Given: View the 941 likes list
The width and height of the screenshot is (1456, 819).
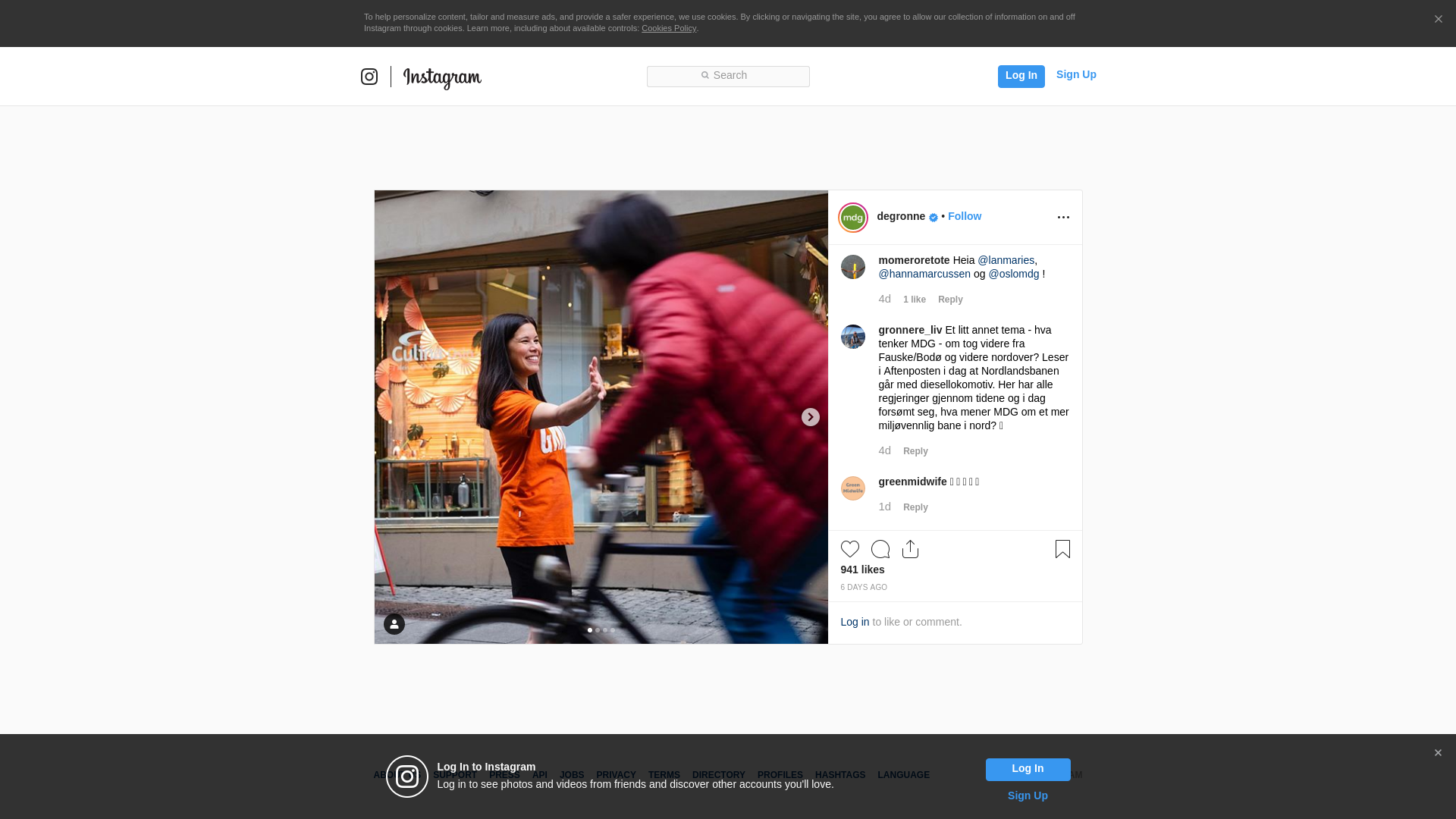Looking at the screenshot, I should (862, 570).
